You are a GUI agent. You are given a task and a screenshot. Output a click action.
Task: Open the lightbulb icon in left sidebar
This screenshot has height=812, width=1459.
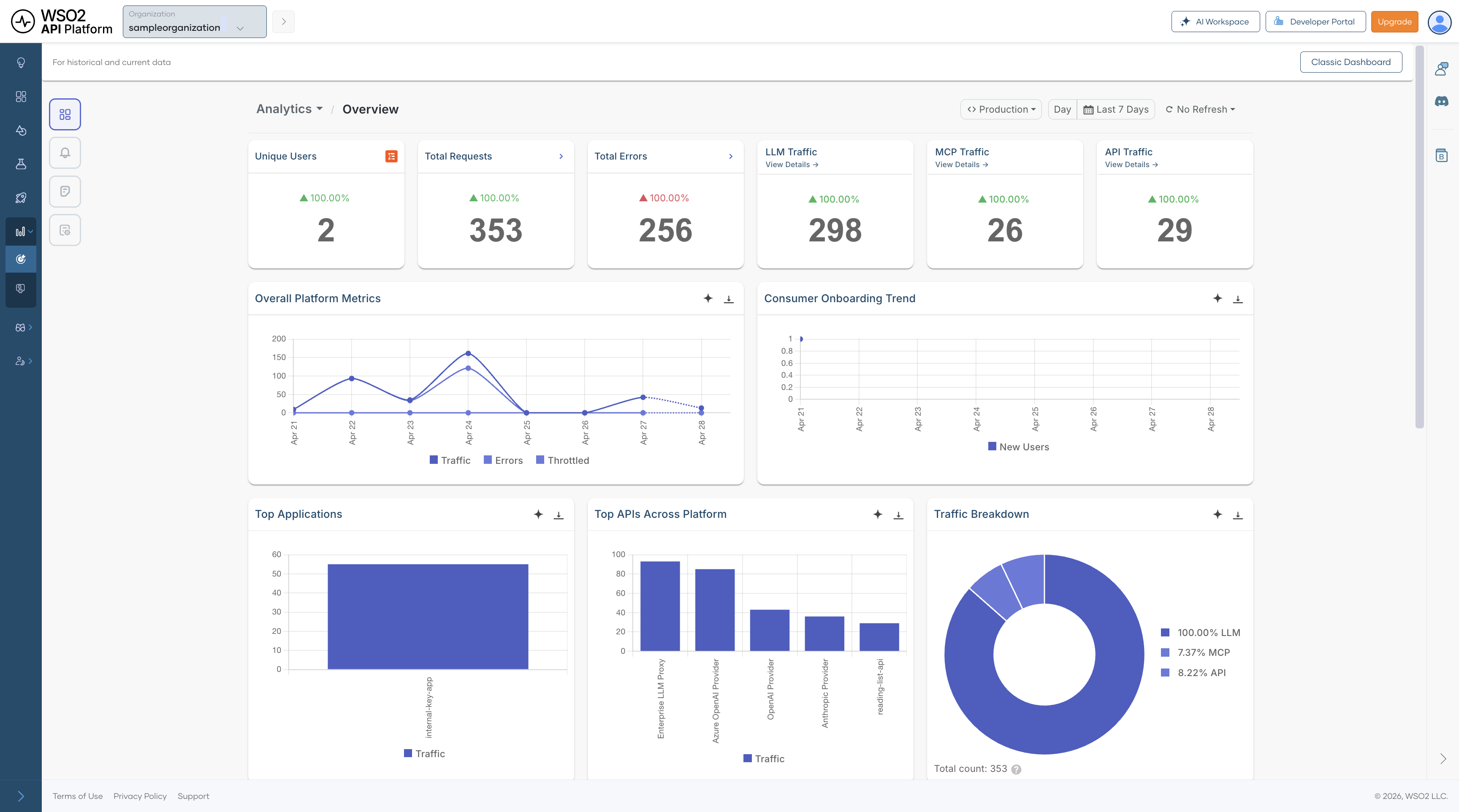(21, 63)
